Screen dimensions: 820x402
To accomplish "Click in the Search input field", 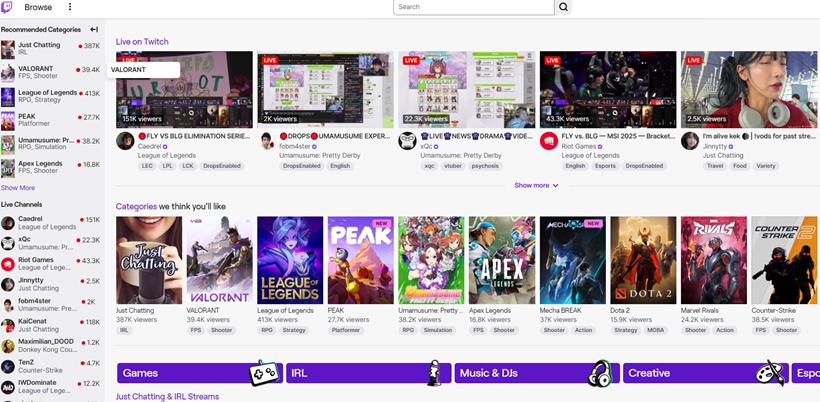I will pos(473,7).
